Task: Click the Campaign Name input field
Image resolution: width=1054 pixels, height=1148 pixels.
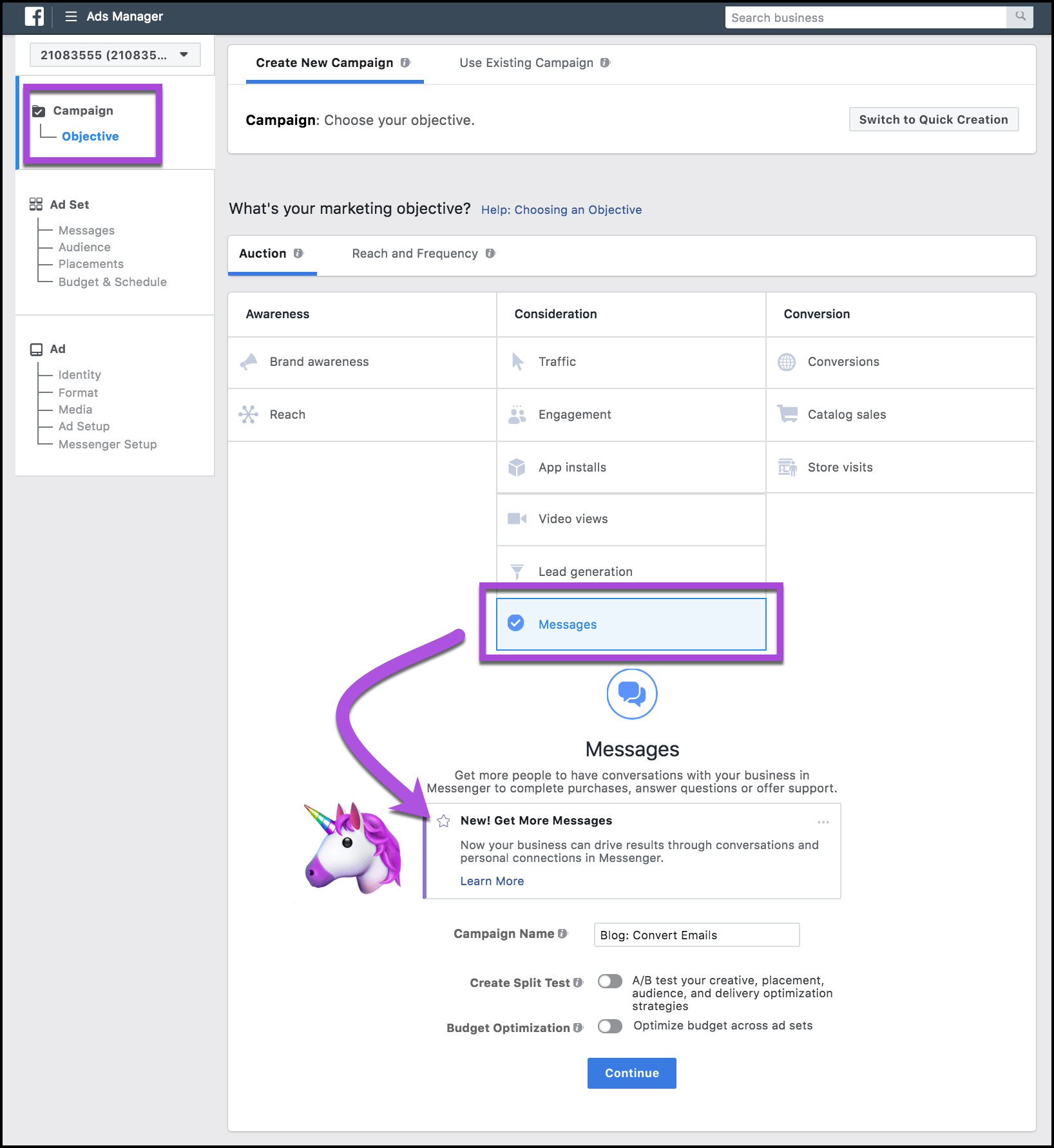Action: coord(696,935)
